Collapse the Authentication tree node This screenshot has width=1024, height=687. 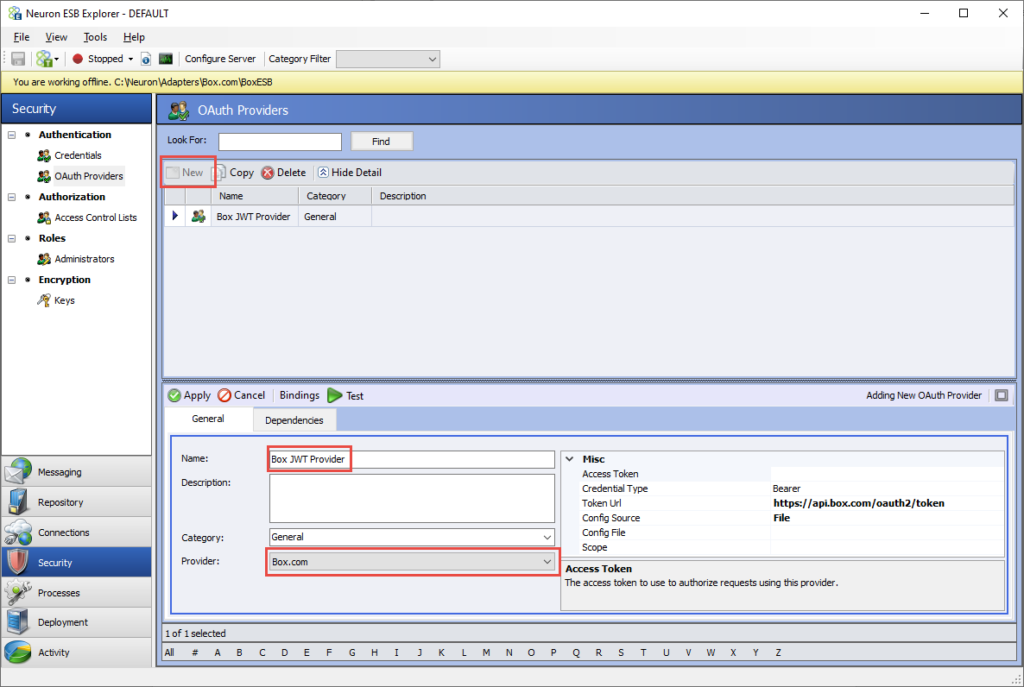tap(12, 135)
